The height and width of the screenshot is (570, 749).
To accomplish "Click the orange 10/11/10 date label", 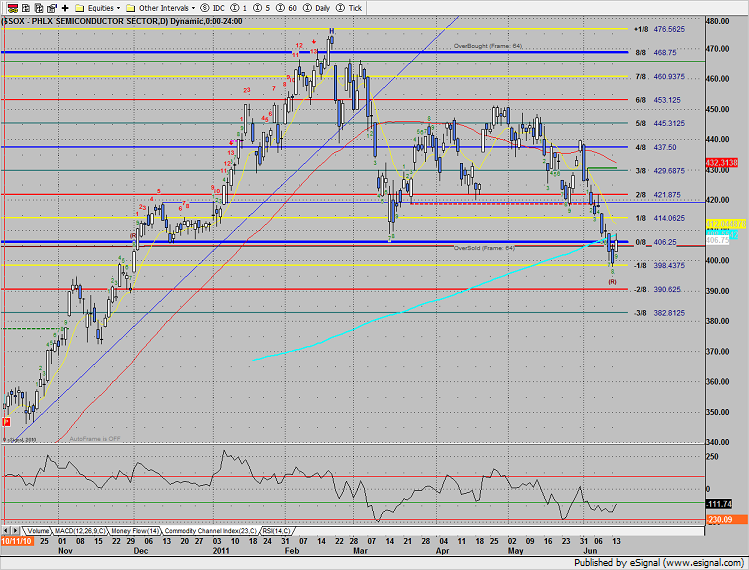I will pyautogui.click(x=17, y=541).
